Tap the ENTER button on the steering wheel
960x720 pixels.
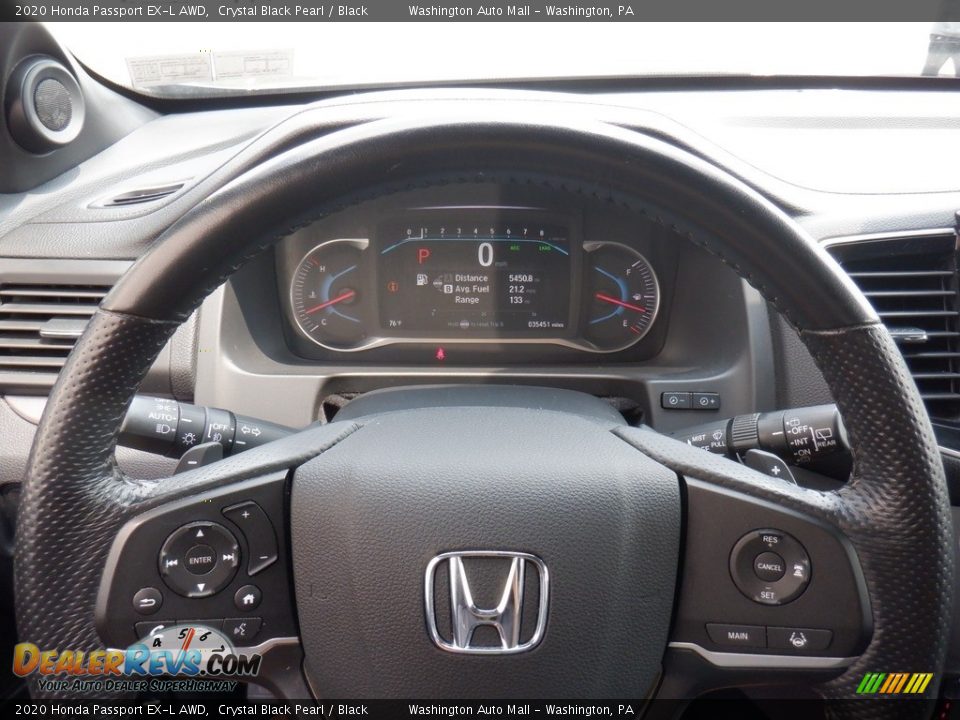pyautogui.click(x=200, y=560)
